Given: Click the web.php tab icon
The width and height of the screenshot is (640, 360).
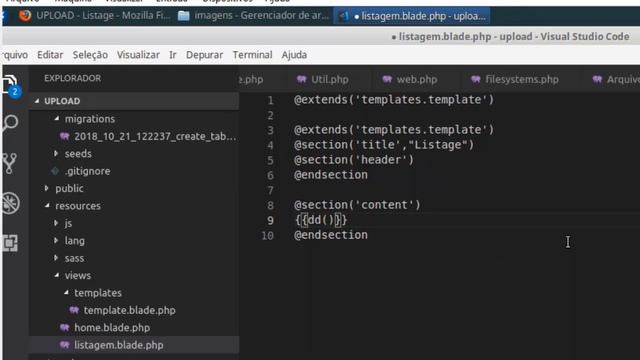Looking at the screenshot, I should pyautogui.click(x=387, y=79).
